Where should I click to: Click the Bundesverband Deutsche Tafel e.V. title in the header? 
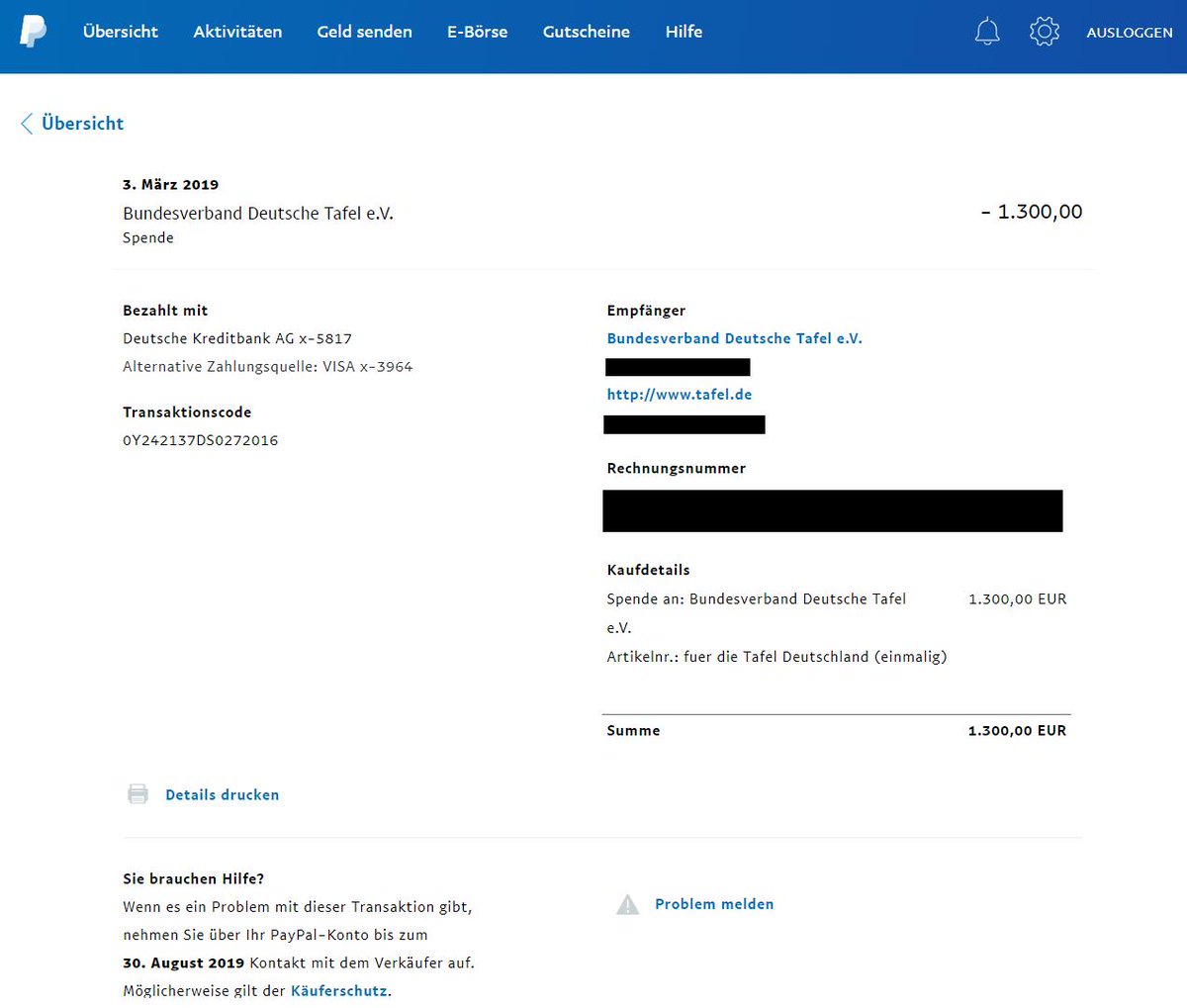point(258,213)
